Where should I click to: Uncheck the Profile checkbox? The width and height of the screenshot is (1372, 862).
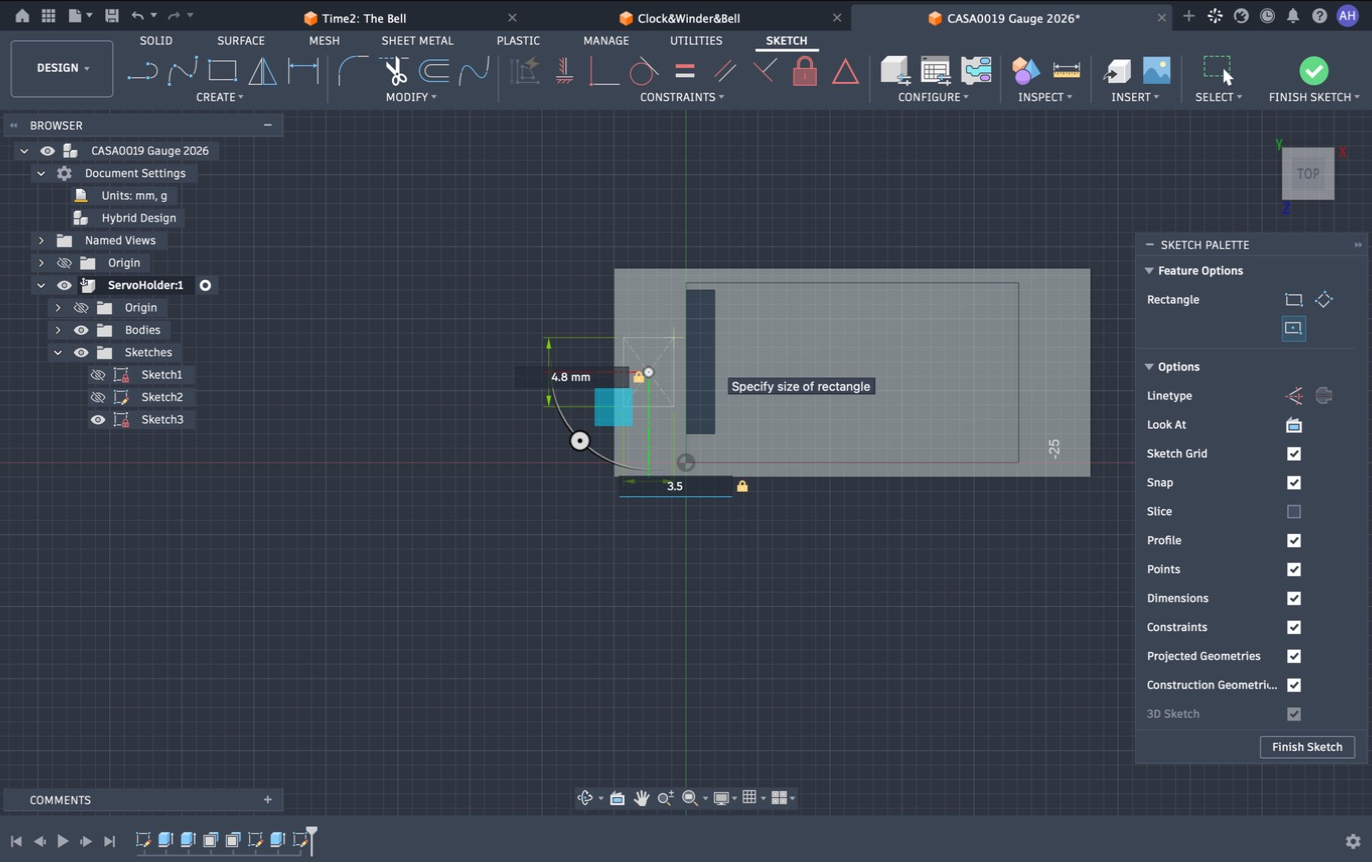[x=1294, y=541]
